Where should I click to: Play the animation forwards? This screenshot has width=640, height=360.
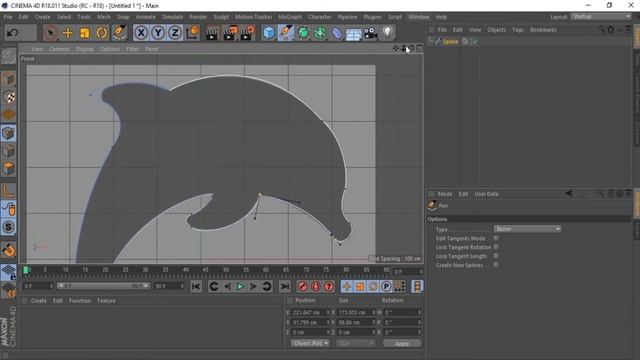point(240,287)
